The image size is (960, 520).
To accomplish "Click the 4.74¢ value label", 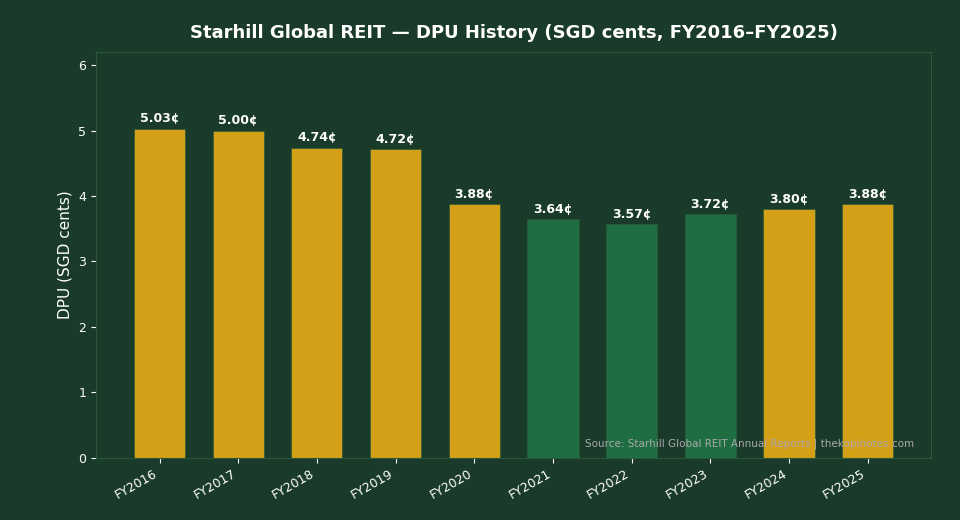I will point(317,137).
